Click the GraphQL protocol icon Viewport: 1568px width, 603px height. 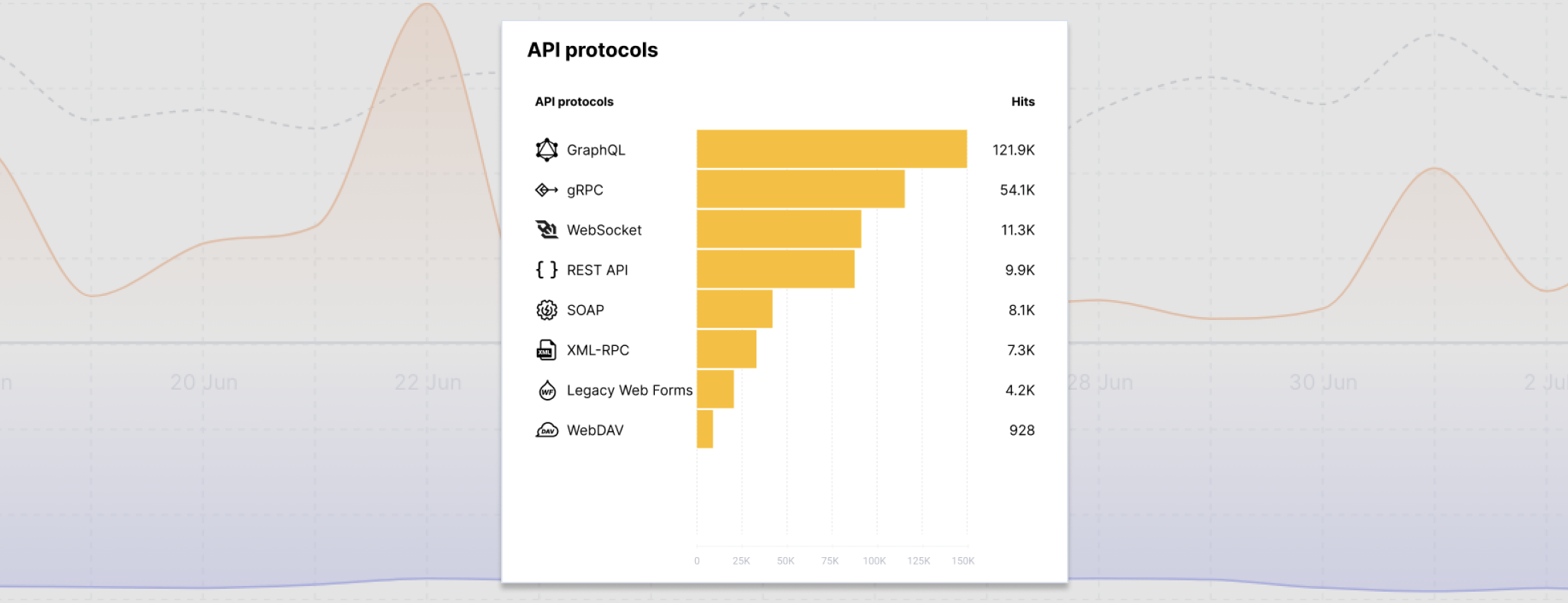pyautogui.click(x=547, y=150)
